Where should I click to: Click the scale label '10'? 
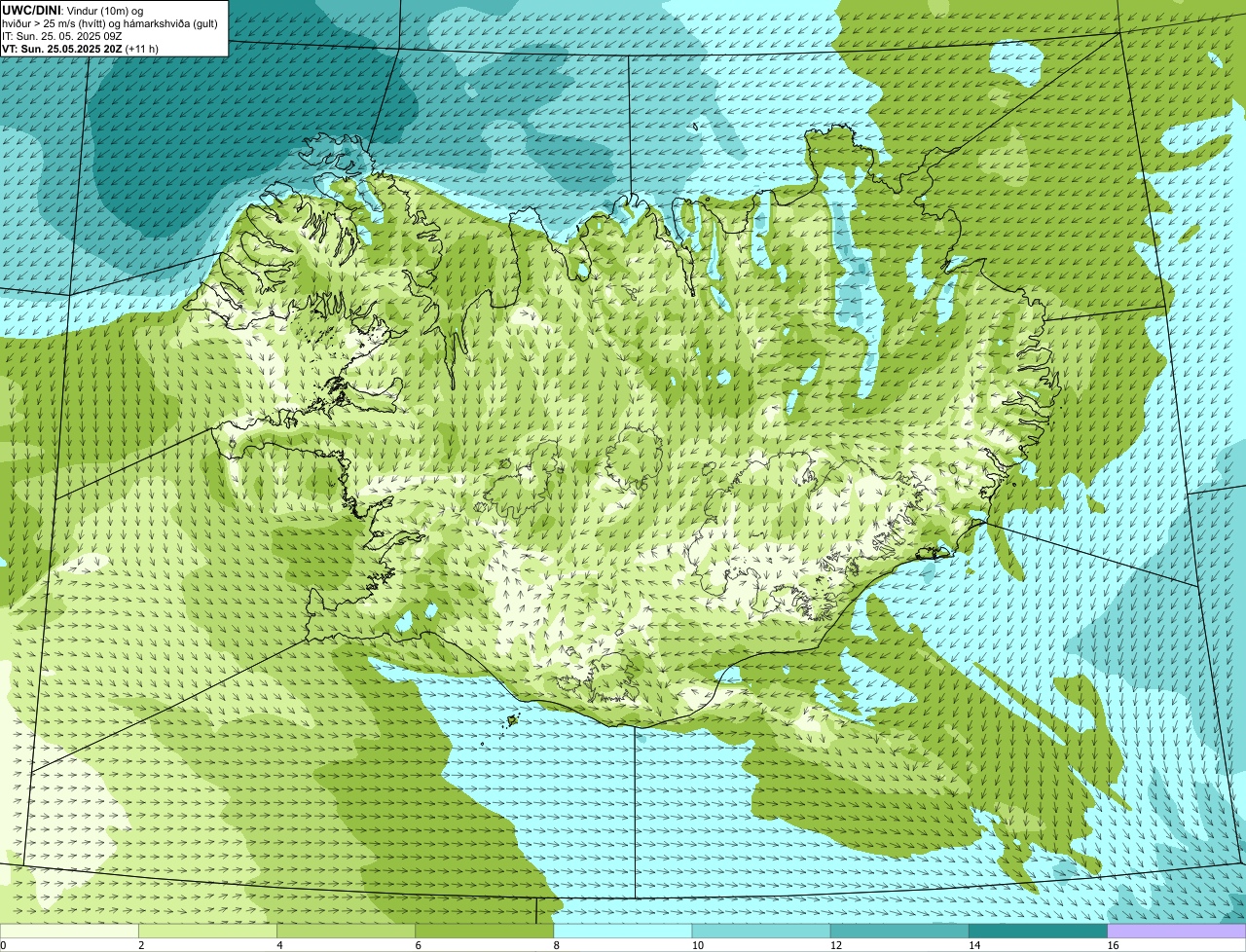click(x=697, y=945)
